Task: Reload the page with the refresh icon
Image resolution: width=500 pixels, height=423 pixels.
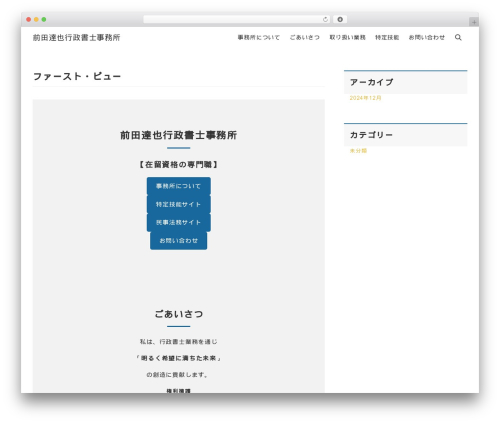Action: pyautogui.click(x=325, y=20)
